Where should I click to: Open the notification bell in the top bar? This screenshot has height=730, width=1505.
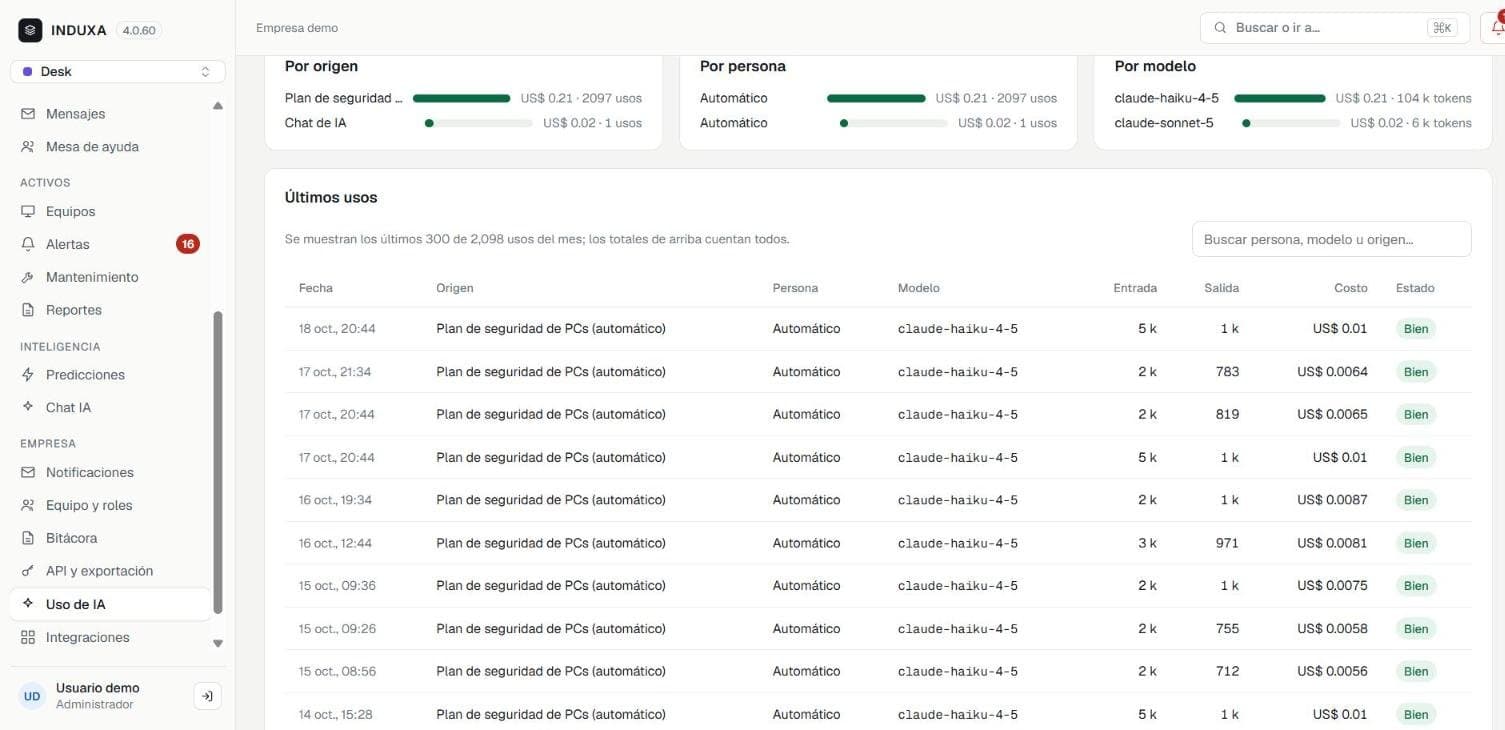[x=1496, y=28]
